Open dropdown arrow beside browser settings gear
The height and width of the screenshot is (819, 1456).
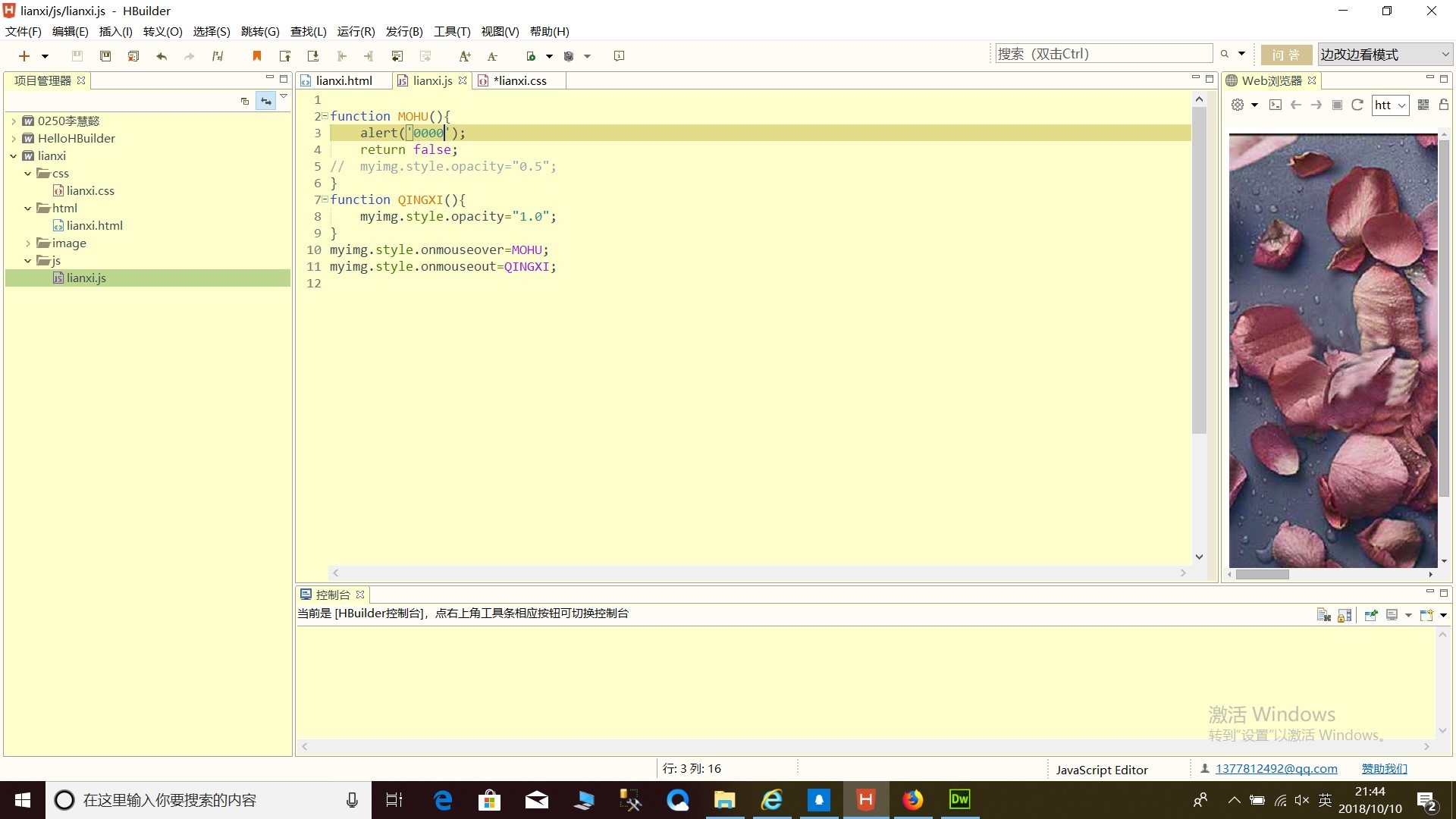point(1254,105)
